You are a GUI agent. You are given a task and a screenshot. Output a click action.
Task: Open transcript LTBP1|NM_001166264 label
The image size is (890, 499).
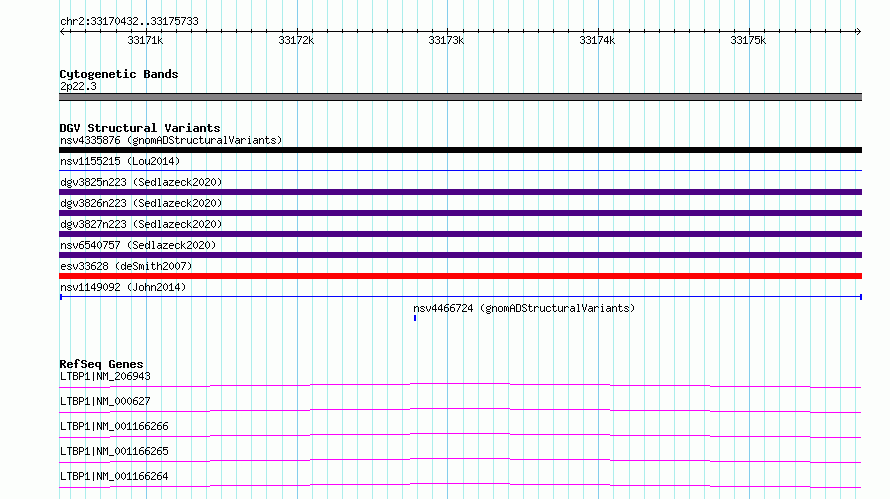point(114,476)
